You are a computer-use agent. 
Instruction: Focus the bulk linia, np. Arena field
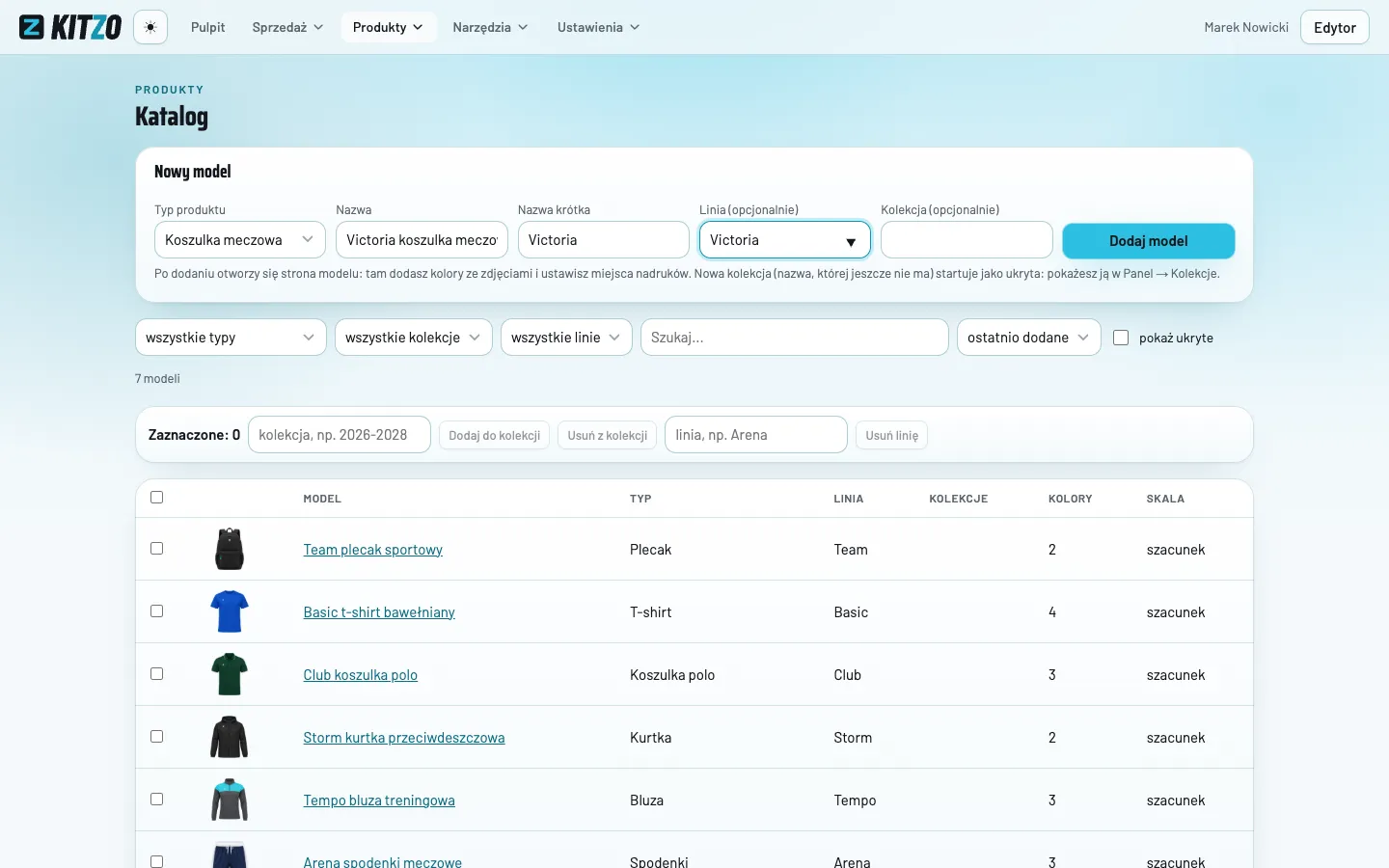756,435
